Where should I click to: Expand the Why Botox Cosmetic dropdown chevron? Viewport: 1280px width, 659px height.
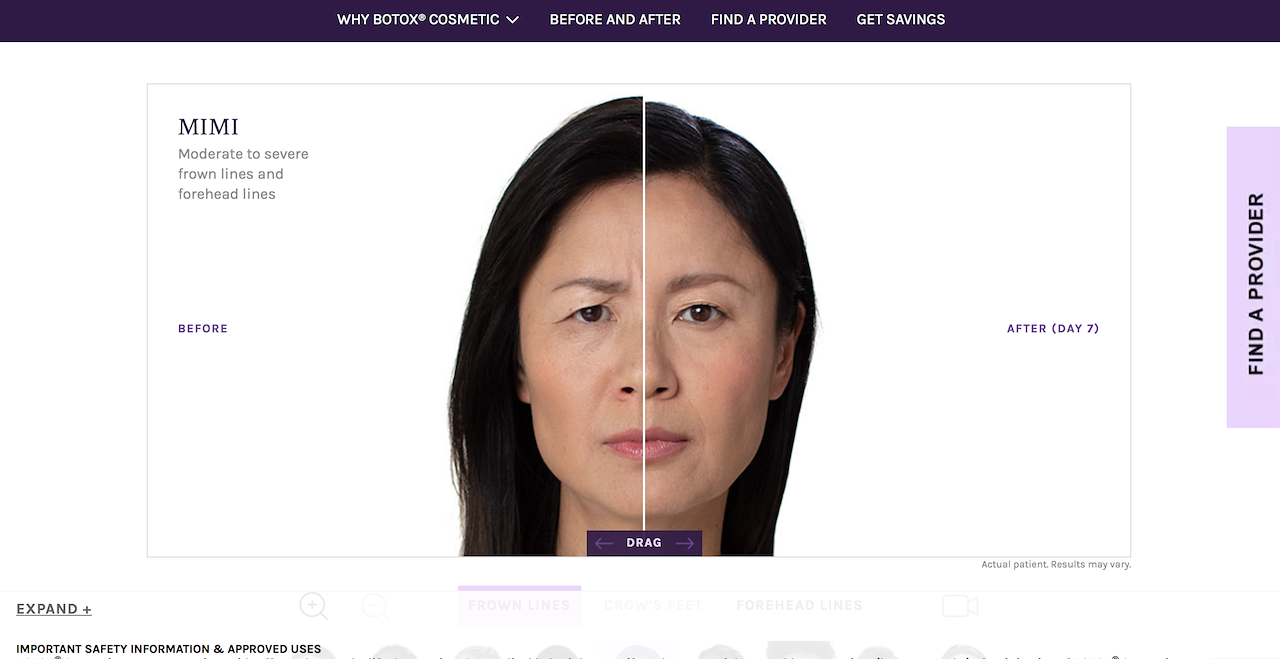click(x=513, y=20)
